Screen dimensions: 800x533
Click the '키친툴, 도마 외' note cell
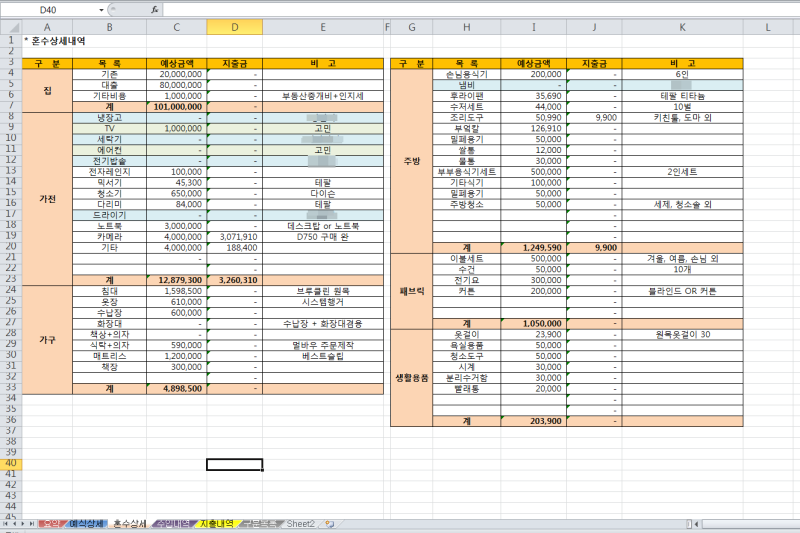tap(682, 118)
